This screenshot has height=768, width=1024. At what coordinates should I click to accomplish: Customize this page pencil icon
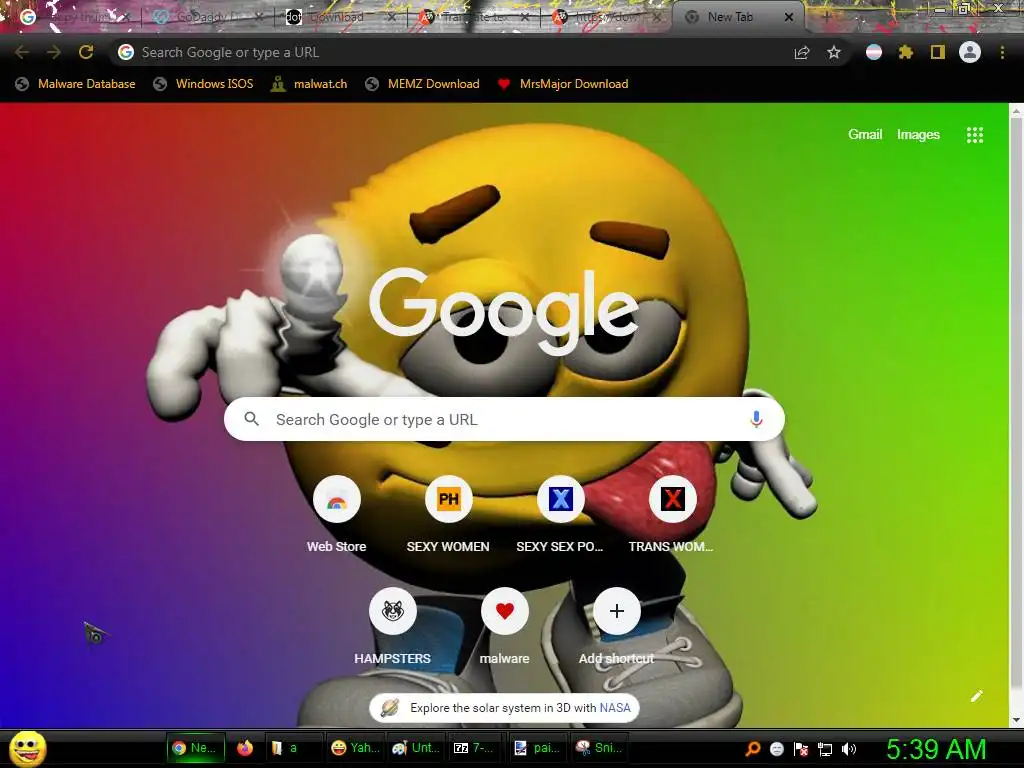click(976, 696)
